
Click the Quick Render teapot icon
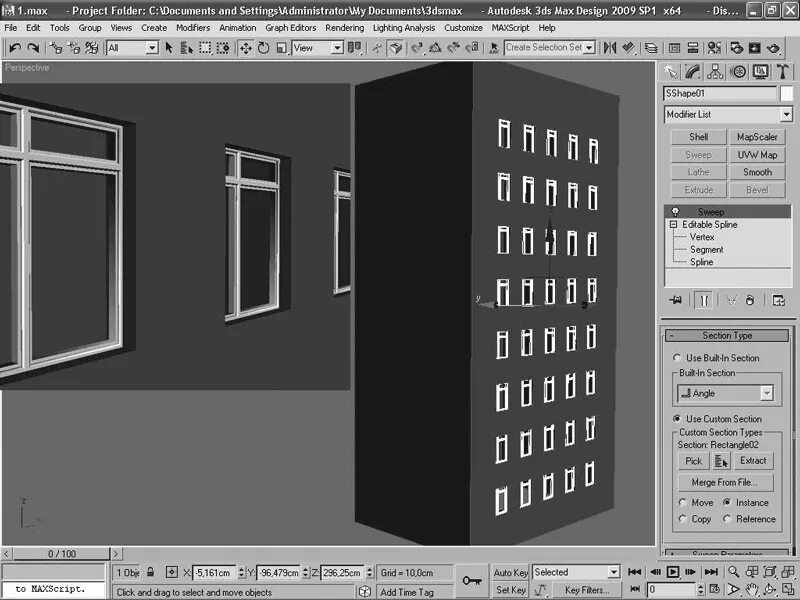coord(773,48)
